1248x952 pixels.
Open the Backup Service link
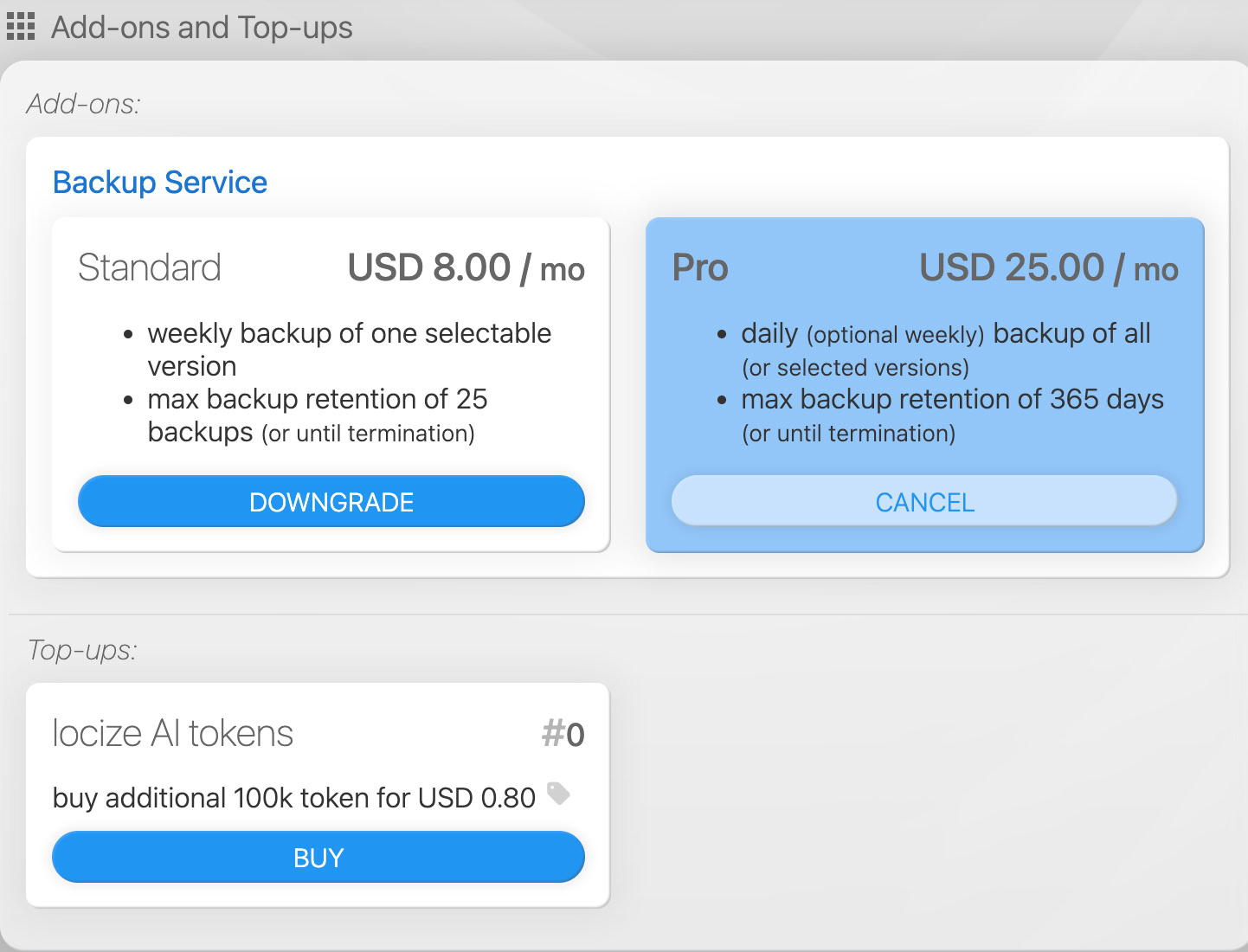pyautogui.click(x=160, y=183)
